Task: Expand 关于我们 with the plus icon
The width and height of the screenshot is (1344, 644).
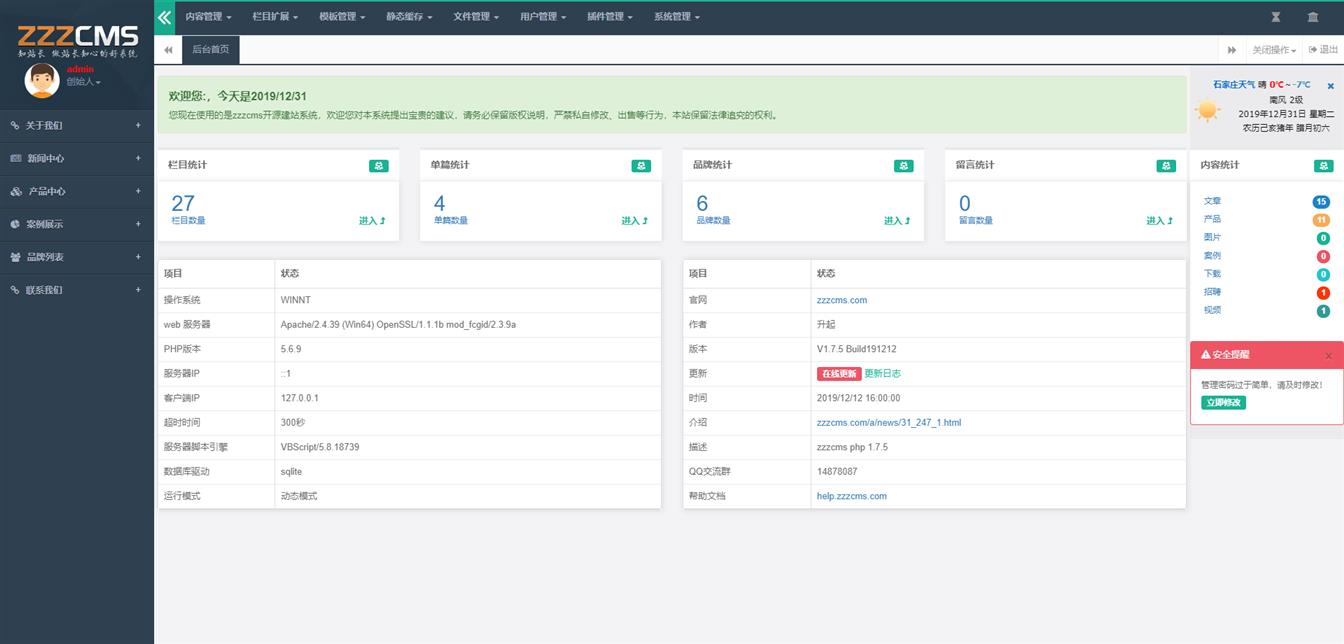Action: [138, 125]
